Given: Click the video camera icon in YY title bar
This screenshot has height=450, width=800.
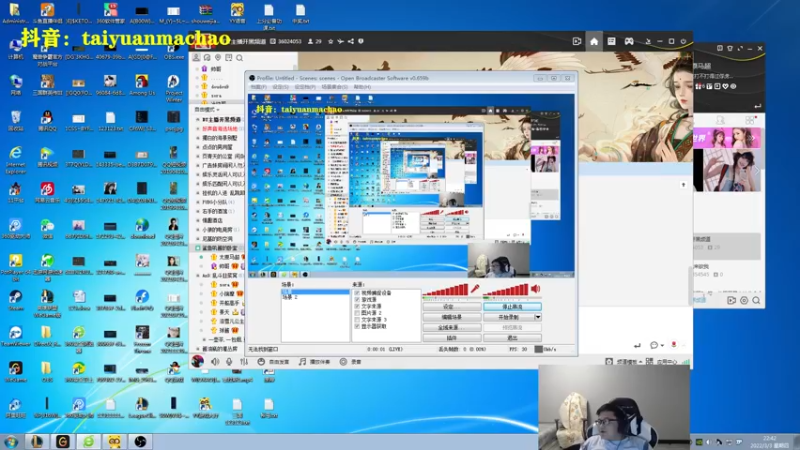Looking at the screenshot, I should point(577,41).
